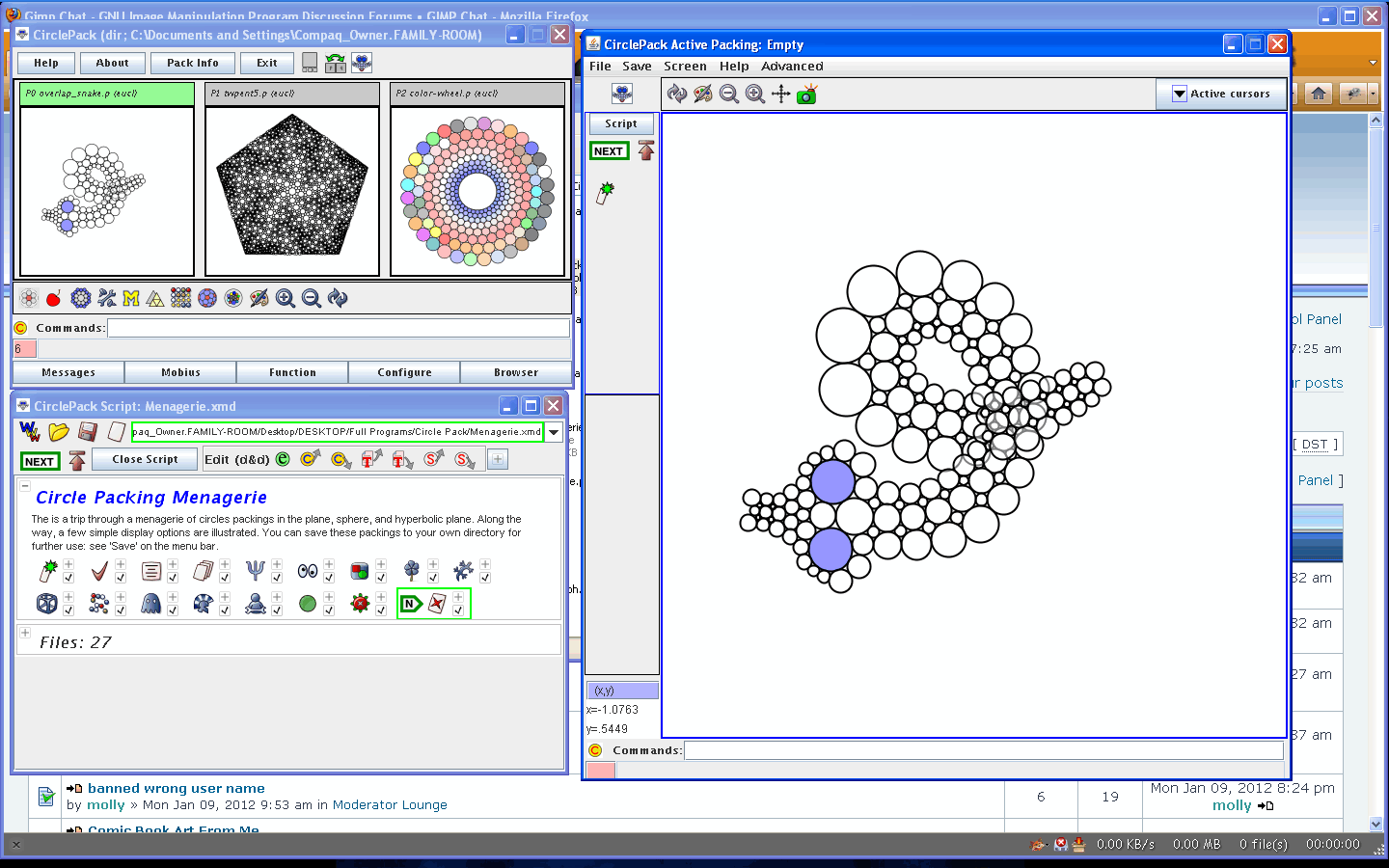Open the wrench tools icon
1389x868 pixels.
(x=106, y=299)
